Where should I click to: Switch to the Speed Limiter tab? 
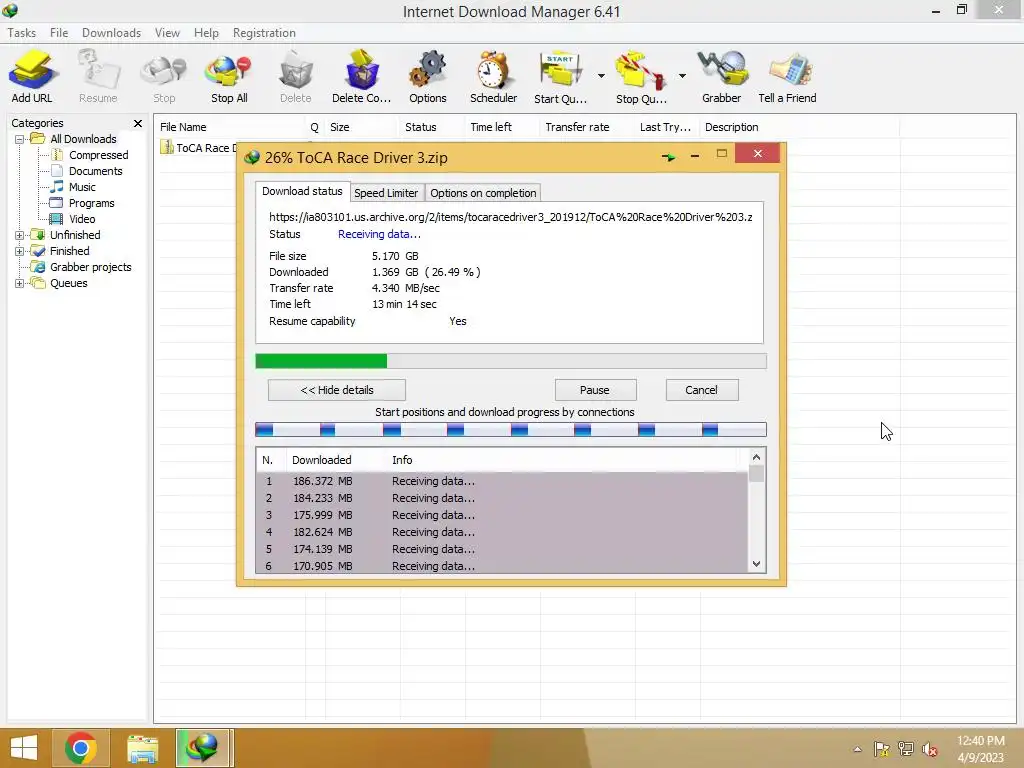click(x=386, y=193)
